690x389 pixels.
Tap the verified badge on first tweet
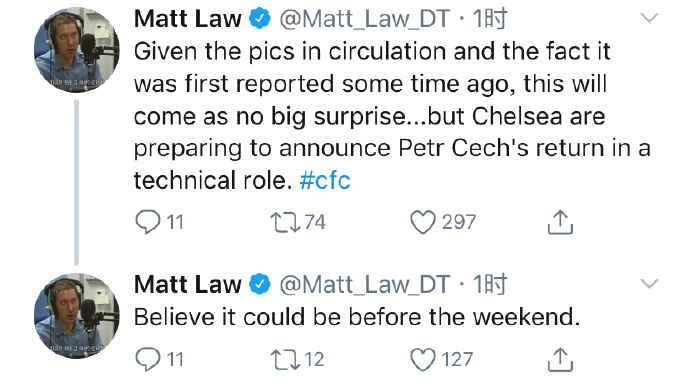tap(260, 19)
